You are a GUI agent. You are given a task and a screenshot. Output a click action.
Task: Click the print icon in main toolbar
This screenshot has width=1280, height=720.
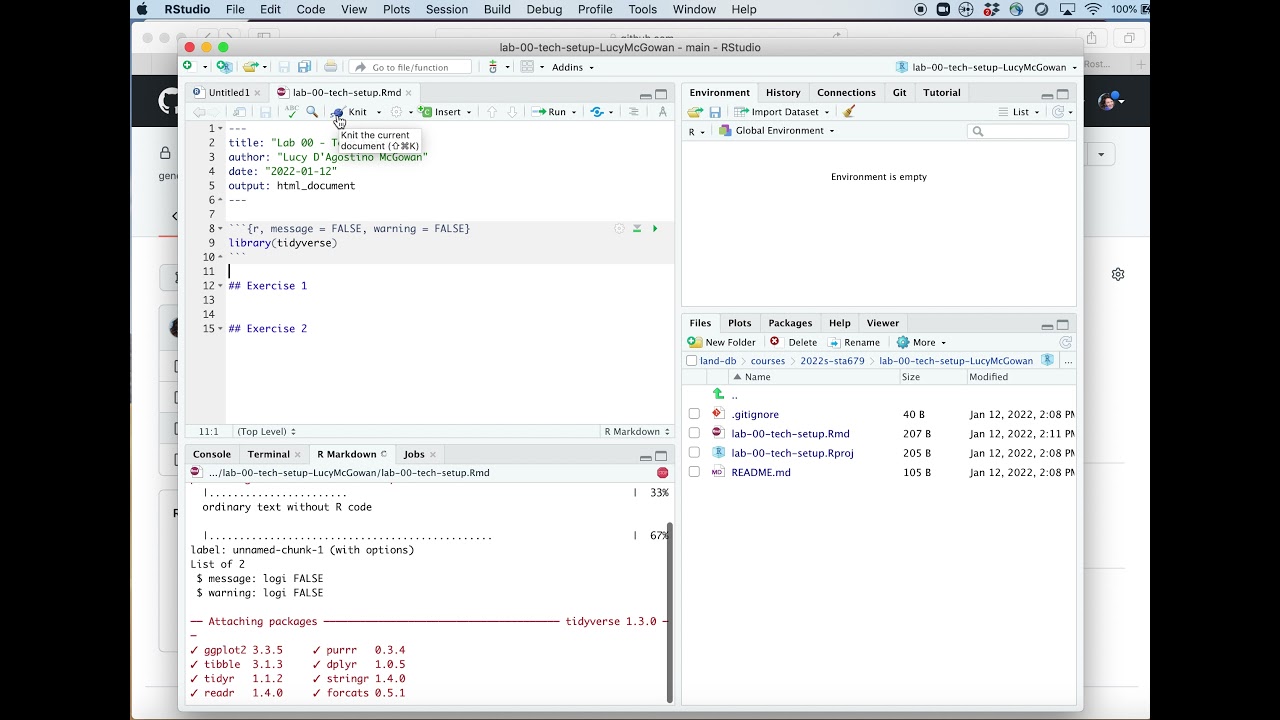point(331,67)
